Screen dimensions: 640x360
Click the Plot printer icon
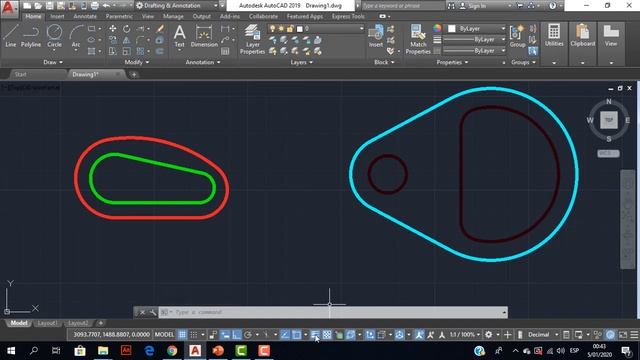tap(95, 6)
